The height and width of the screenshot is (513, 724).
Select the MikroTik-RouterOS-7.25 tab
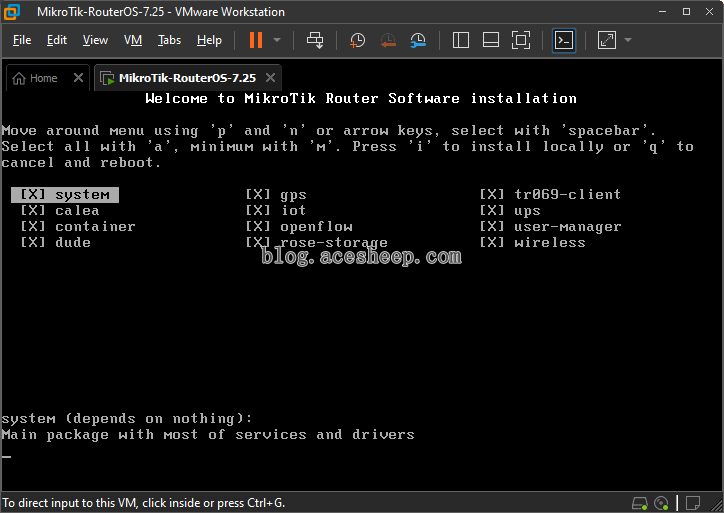click(x=187, y=78)
